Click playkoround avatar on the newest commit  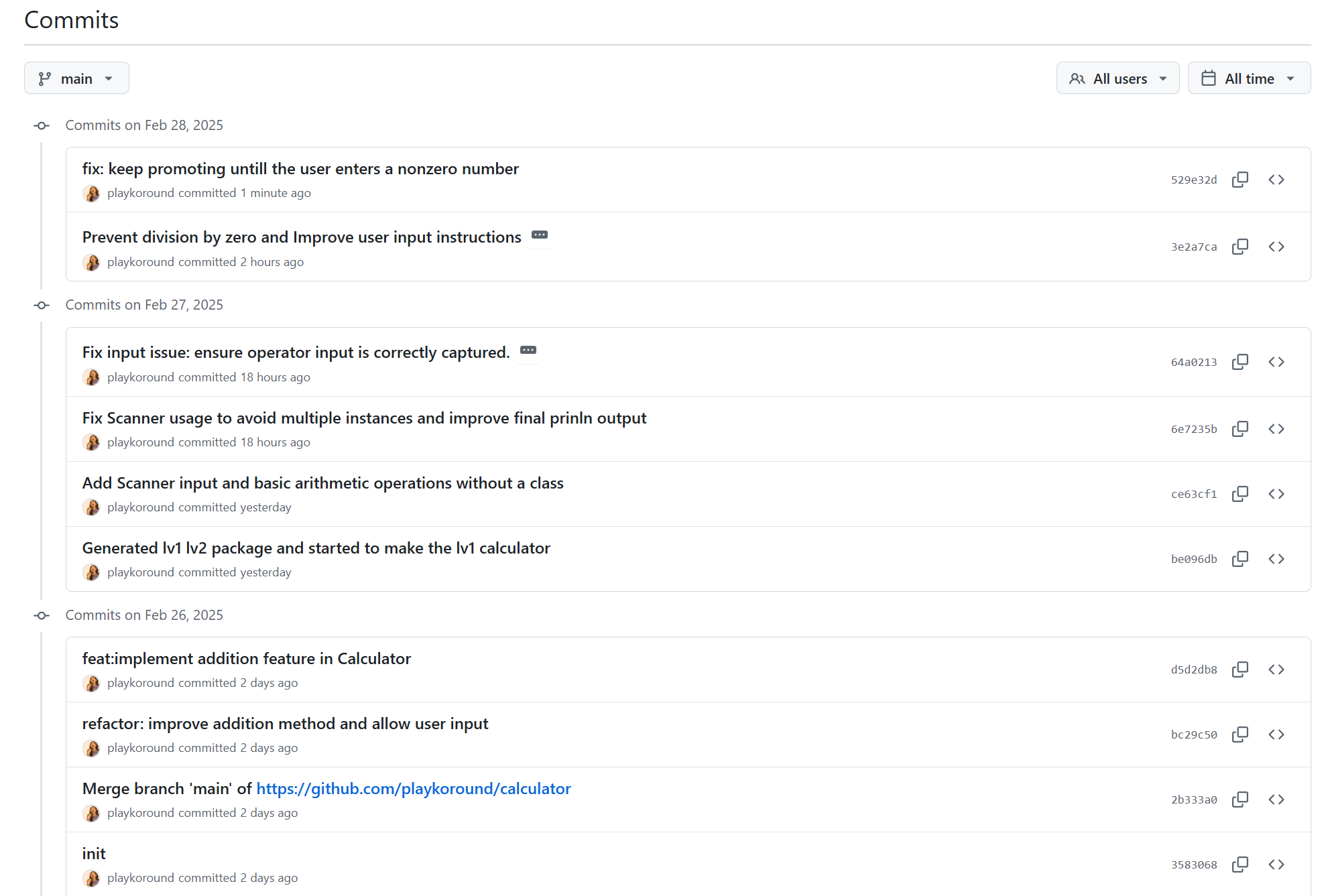click(92, 194)
